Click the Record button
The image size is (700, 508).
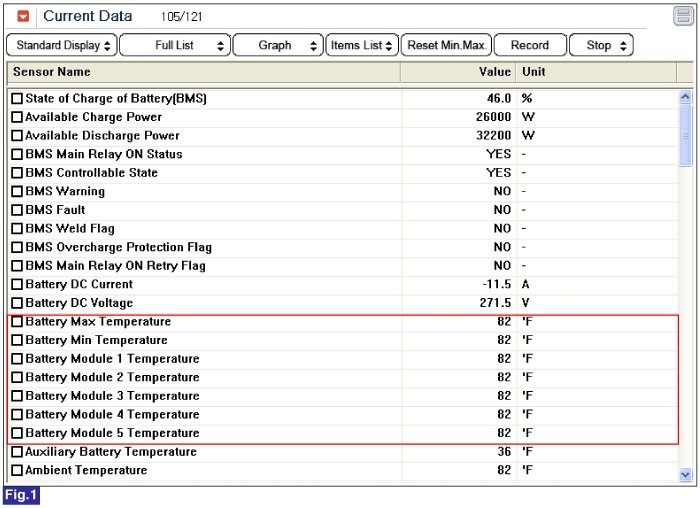(530, 45)
